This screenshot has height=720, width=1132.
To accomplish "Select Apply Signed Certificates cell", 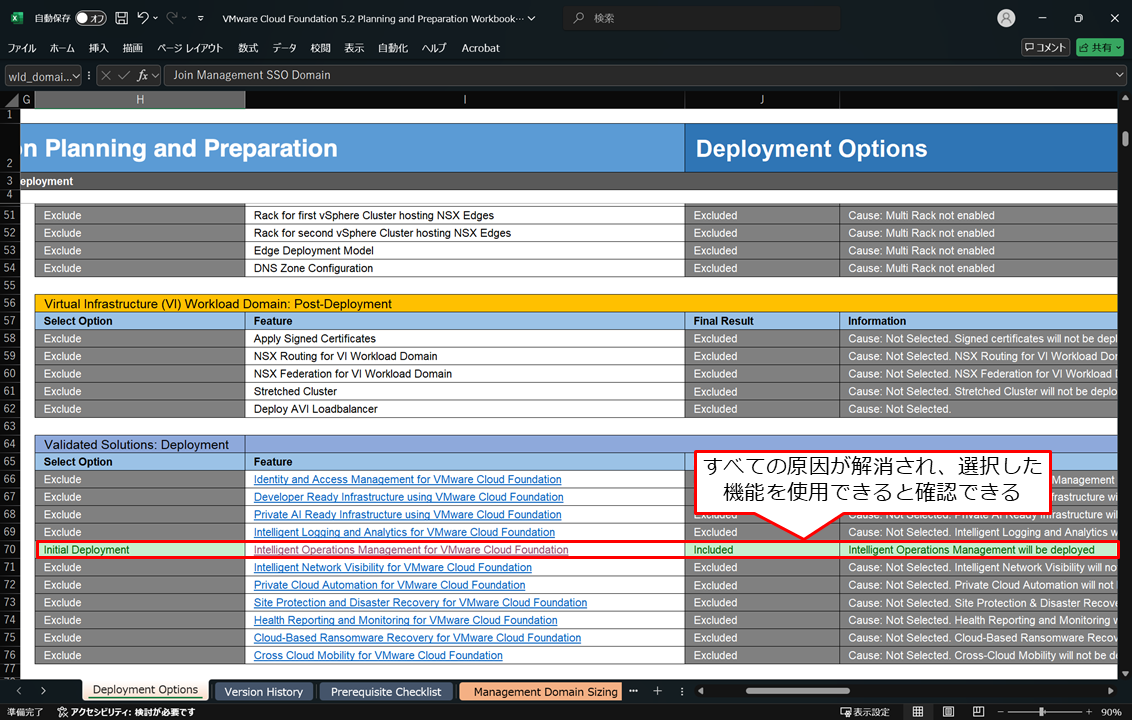I will pos(465,339).
